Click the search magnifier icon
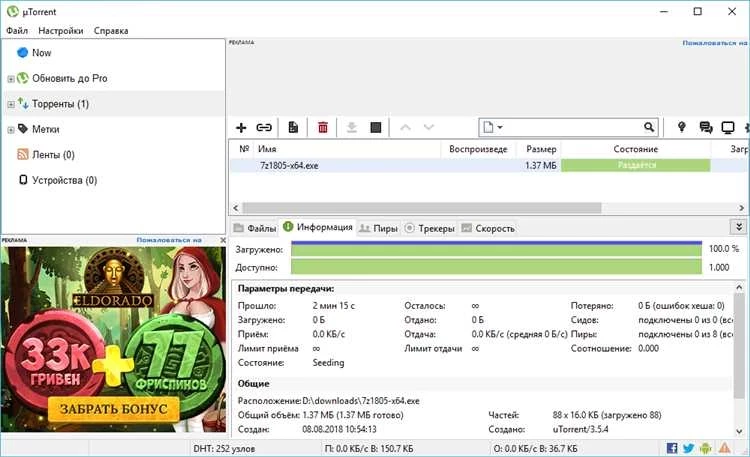The image size is (750, 457). pyautogui.click(x=649, y=127)
